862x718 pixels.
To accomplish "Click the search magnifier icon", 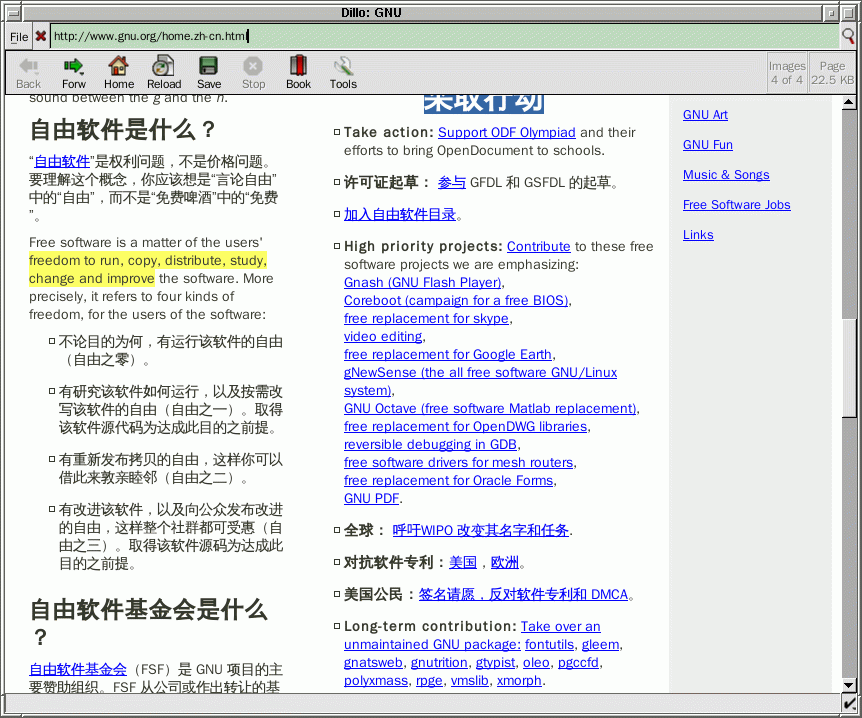I will pos(848,36).
